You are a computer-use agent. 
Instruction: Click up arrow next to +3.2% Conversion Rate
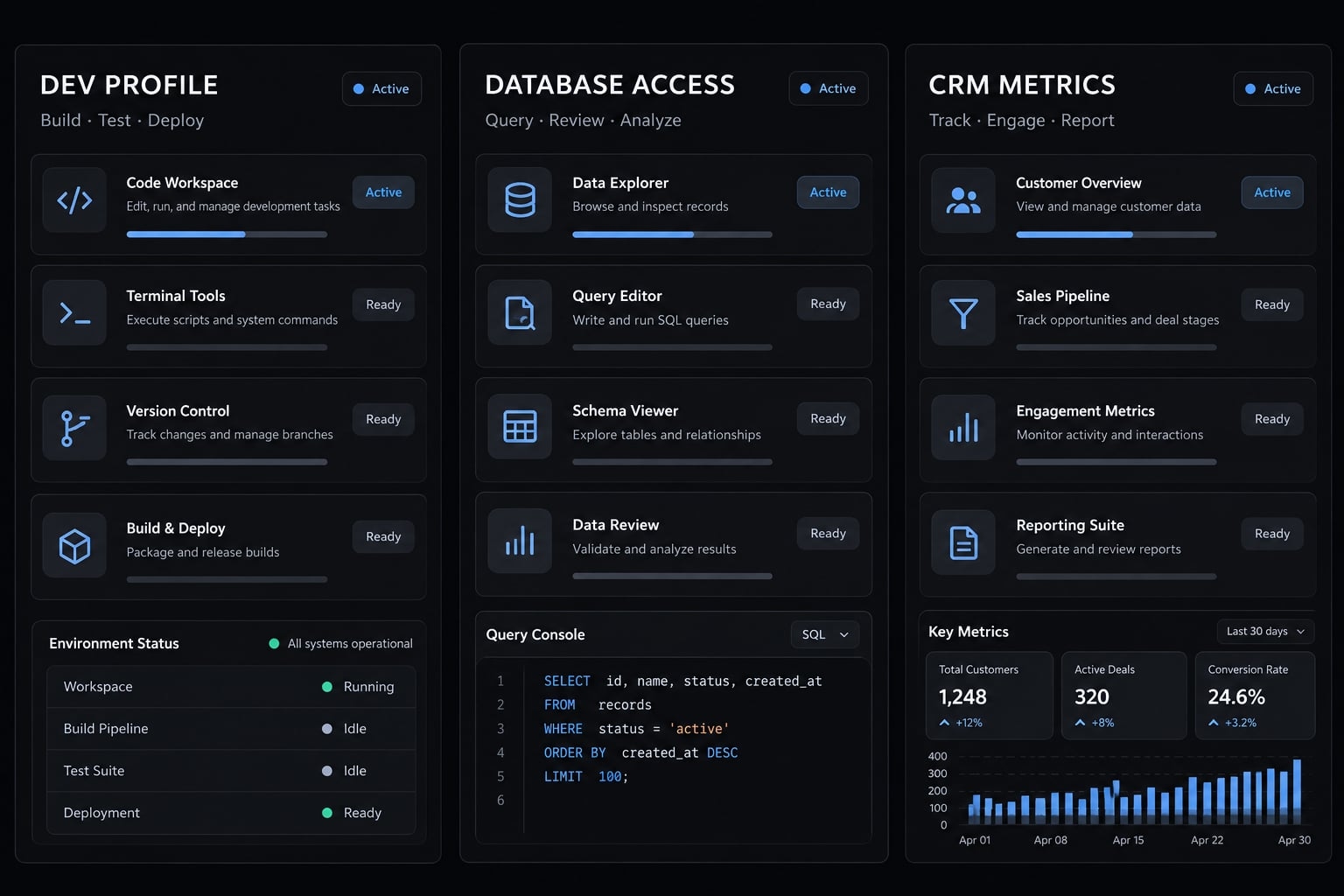1214,723
